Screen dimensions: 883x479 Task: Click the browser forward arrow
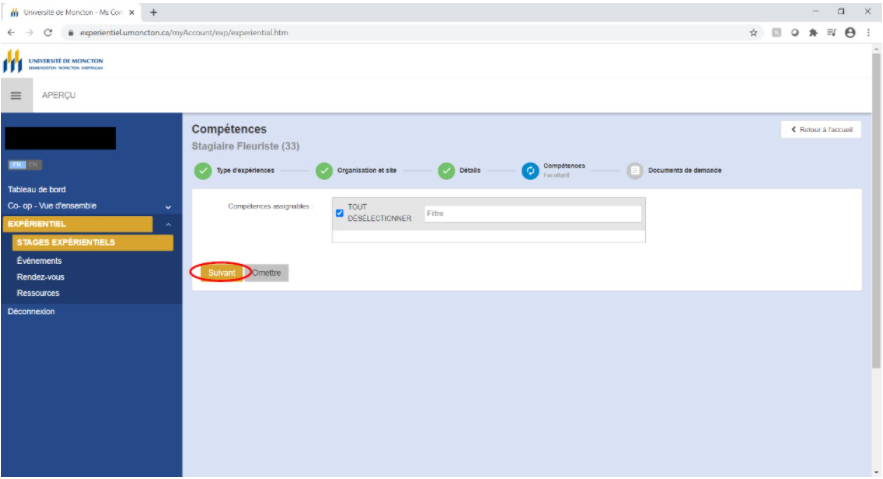[29, 33]
